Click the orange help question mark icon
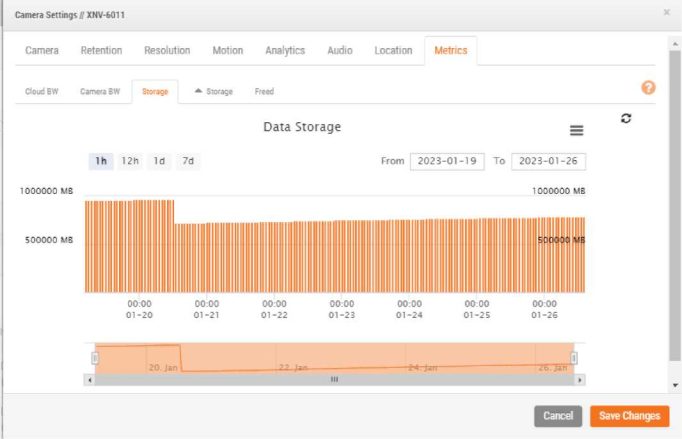Image resolution: width=682 pixels, height=439 pixels. pos(648,88)
